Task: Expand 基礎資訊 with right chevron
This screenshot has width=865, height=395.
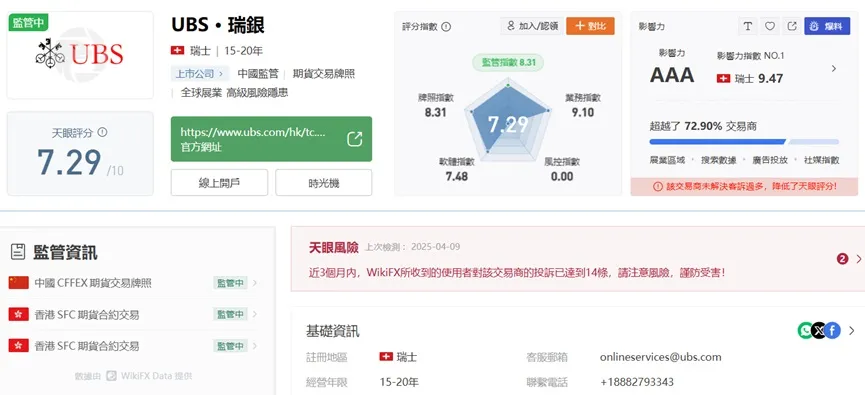Action: click(852, 330)
